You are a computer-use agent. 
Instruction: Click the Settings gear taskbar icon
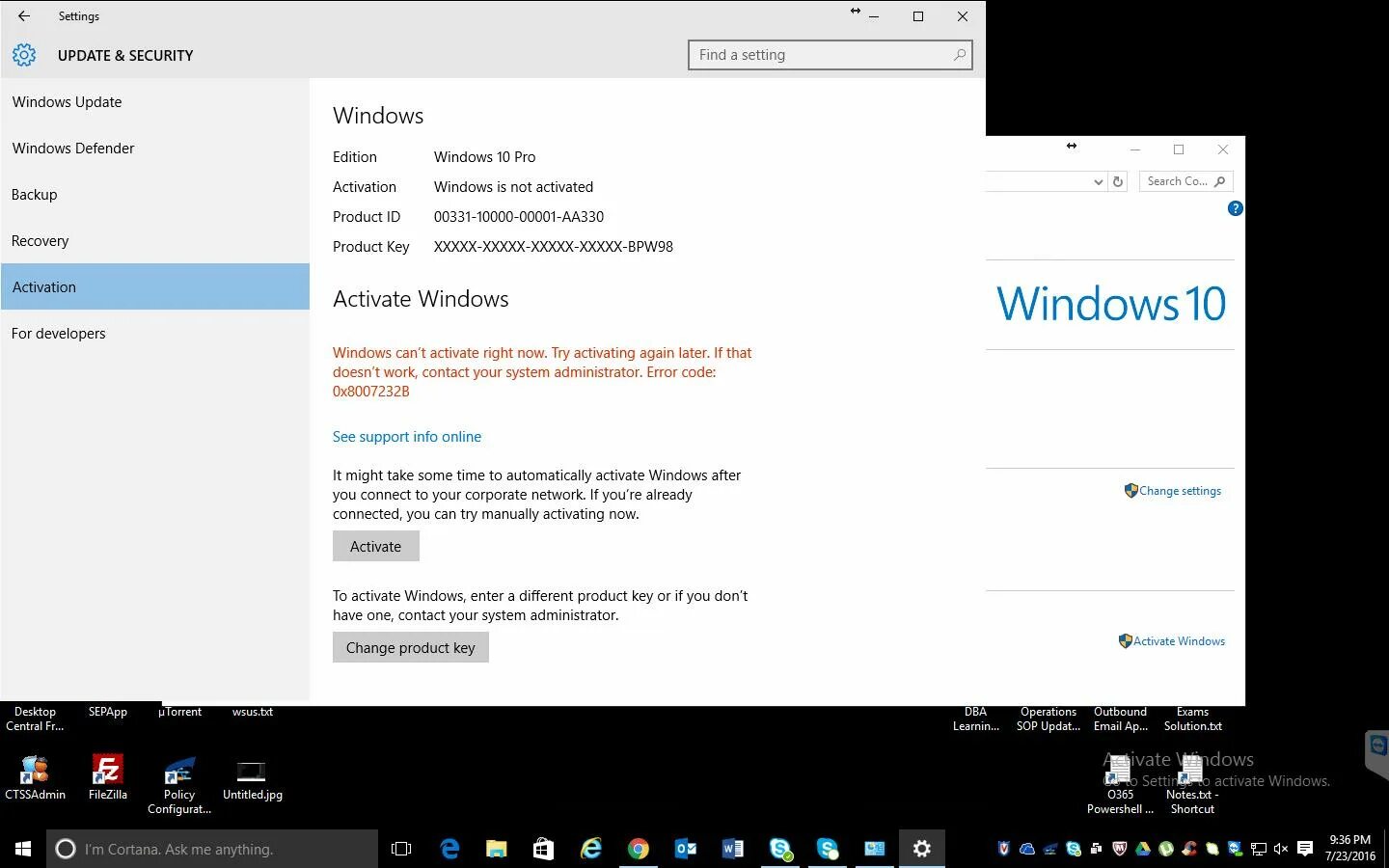click(922, 849)
